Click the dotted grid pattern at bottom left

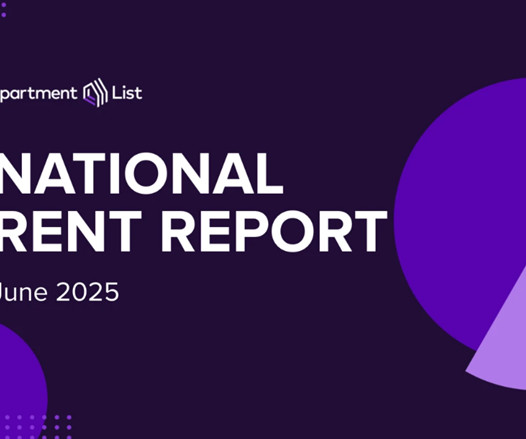[x=38, y=428]
